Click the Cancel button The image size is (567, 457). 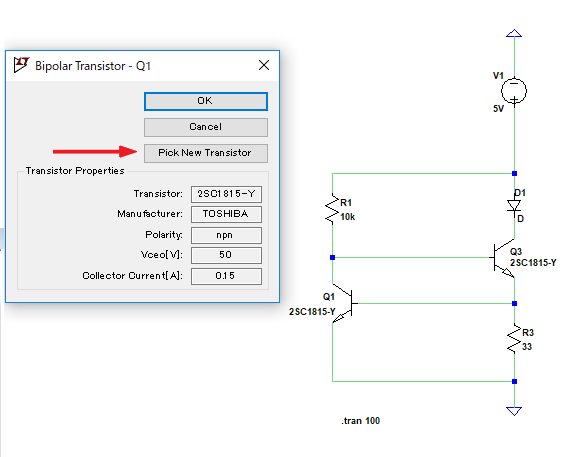(x=206, y=127)
